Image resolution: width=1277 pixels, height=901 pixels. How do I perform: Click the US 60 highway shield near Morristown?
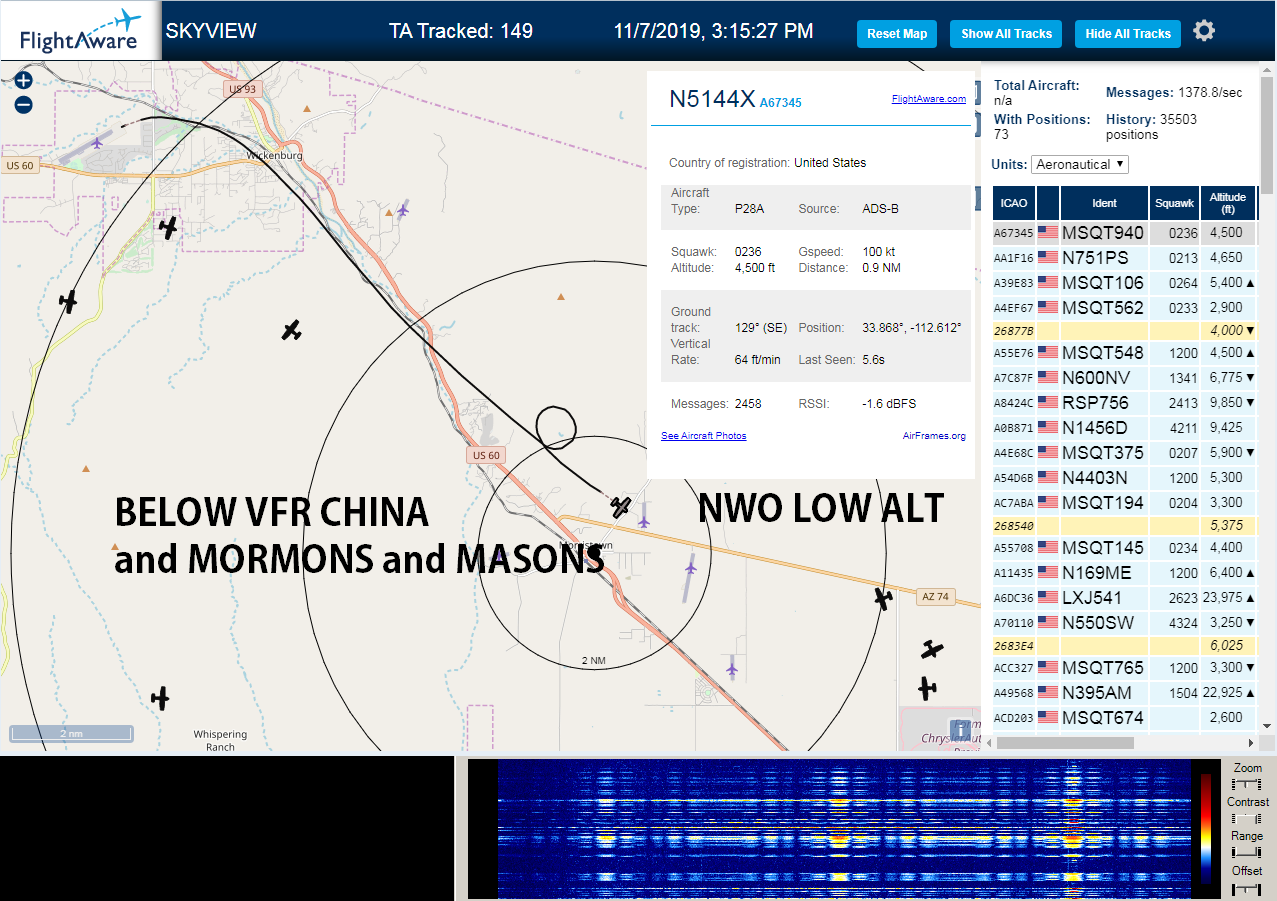pos(485,455)
